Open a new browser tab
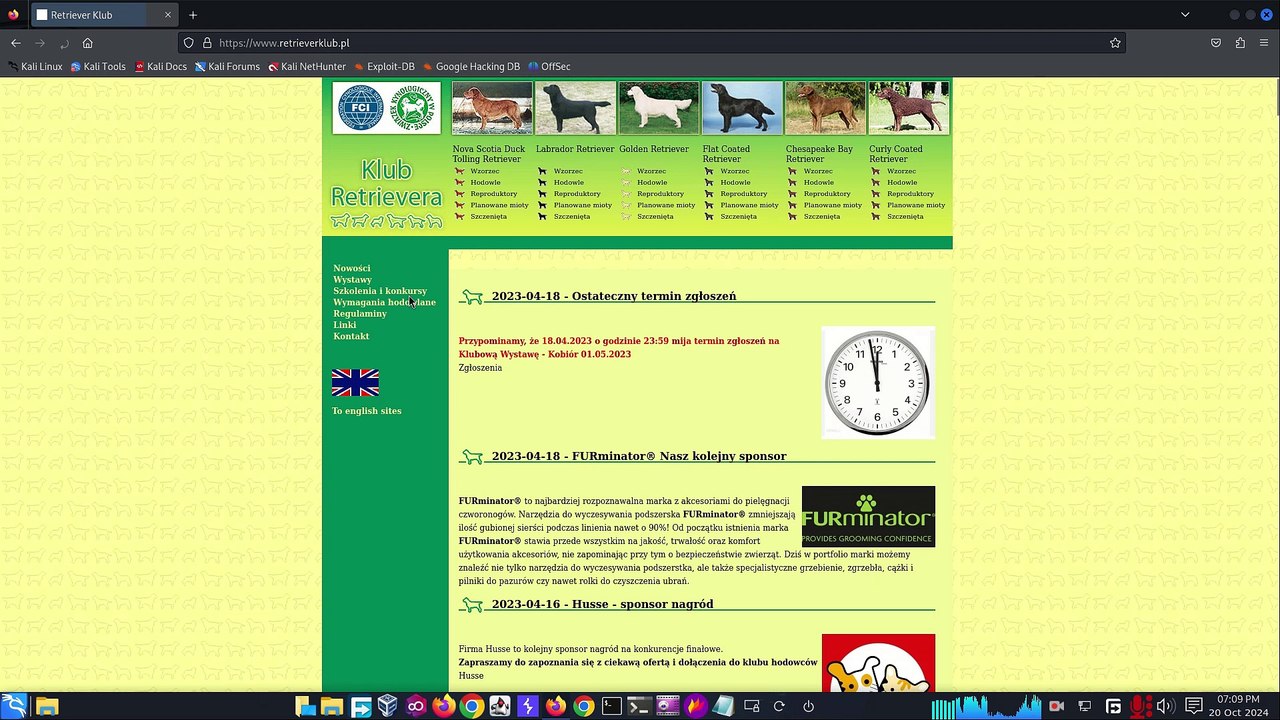Screen dimensions: 1280x720 coord(193,15)
